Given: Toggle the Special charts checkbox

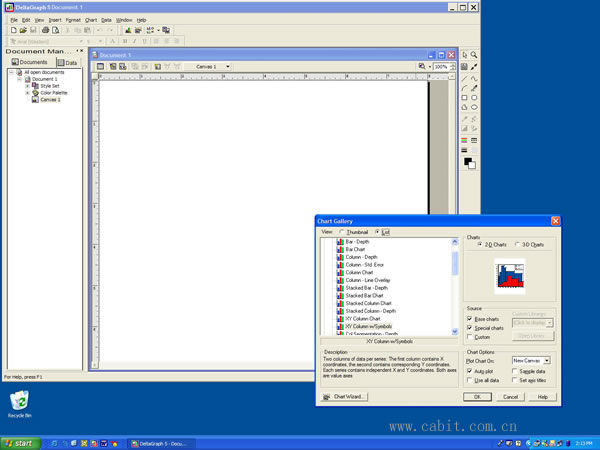Looking at the screenshot, I should pos(470,328).
